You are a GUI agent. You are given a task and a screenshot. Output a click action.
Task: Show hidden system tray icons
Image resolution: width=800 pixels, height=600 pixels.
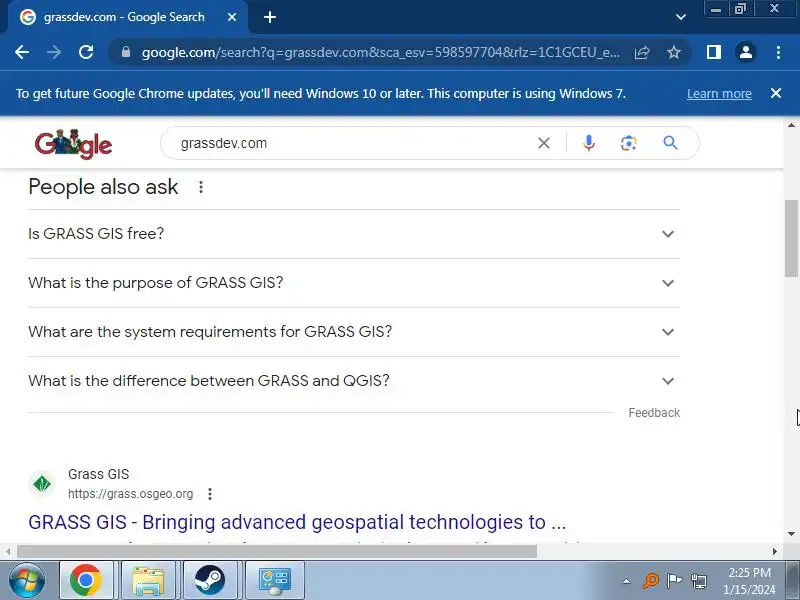click(x=627, y=581)
